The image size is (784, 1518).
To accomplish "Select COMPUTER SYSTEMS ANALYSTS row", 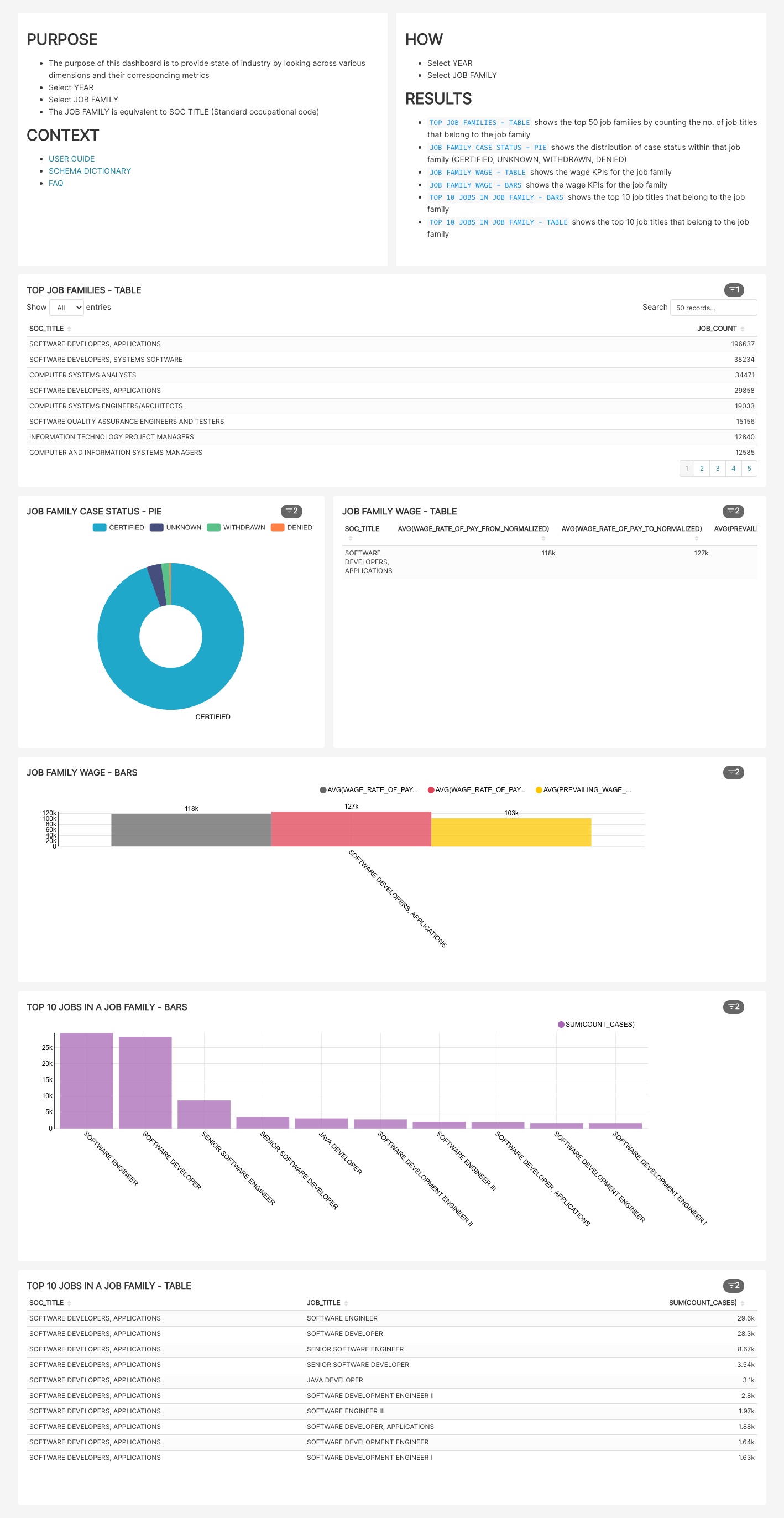I will click(x=391, y=376).
